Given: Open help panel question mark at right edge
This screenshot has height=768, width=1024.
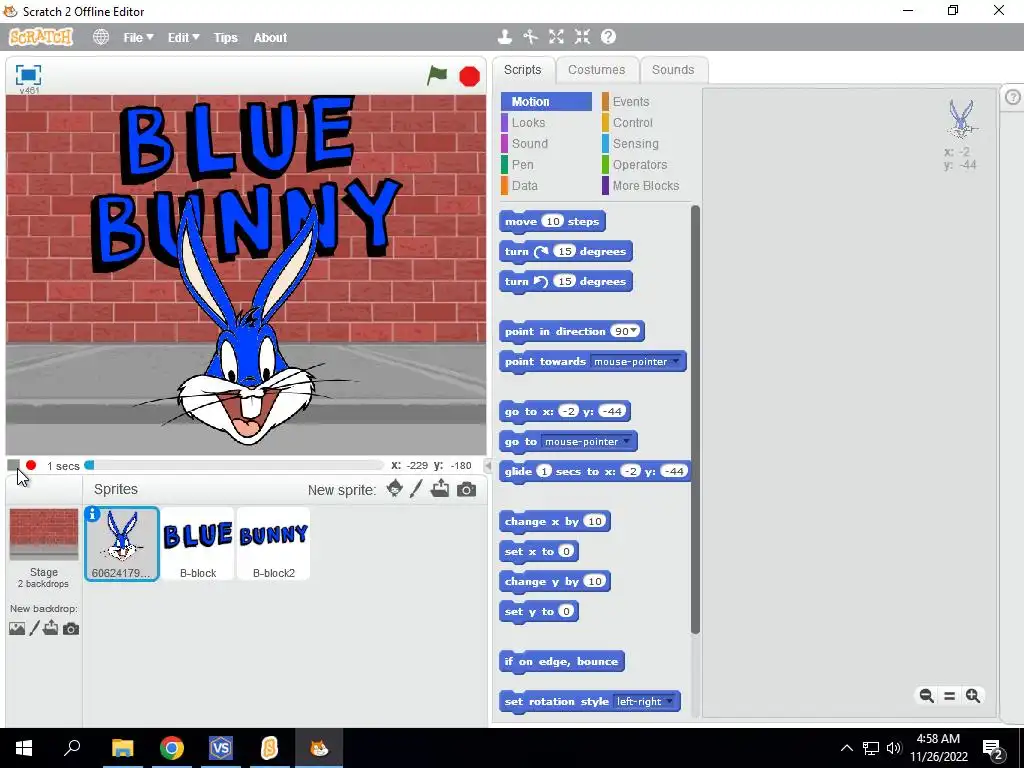Looking at the screenshot, I should click(1013, 97).
